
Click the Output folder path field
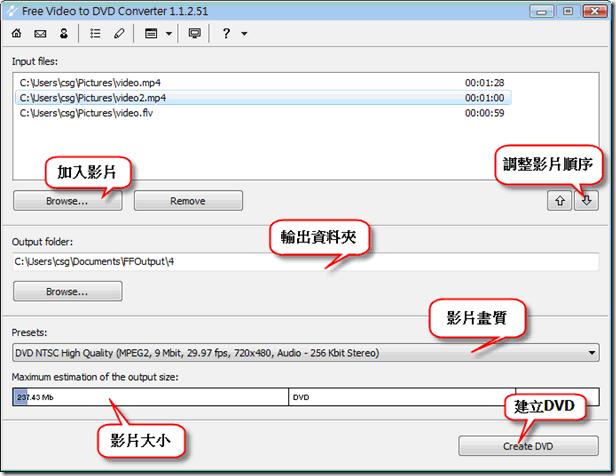(x=306, y=262)
